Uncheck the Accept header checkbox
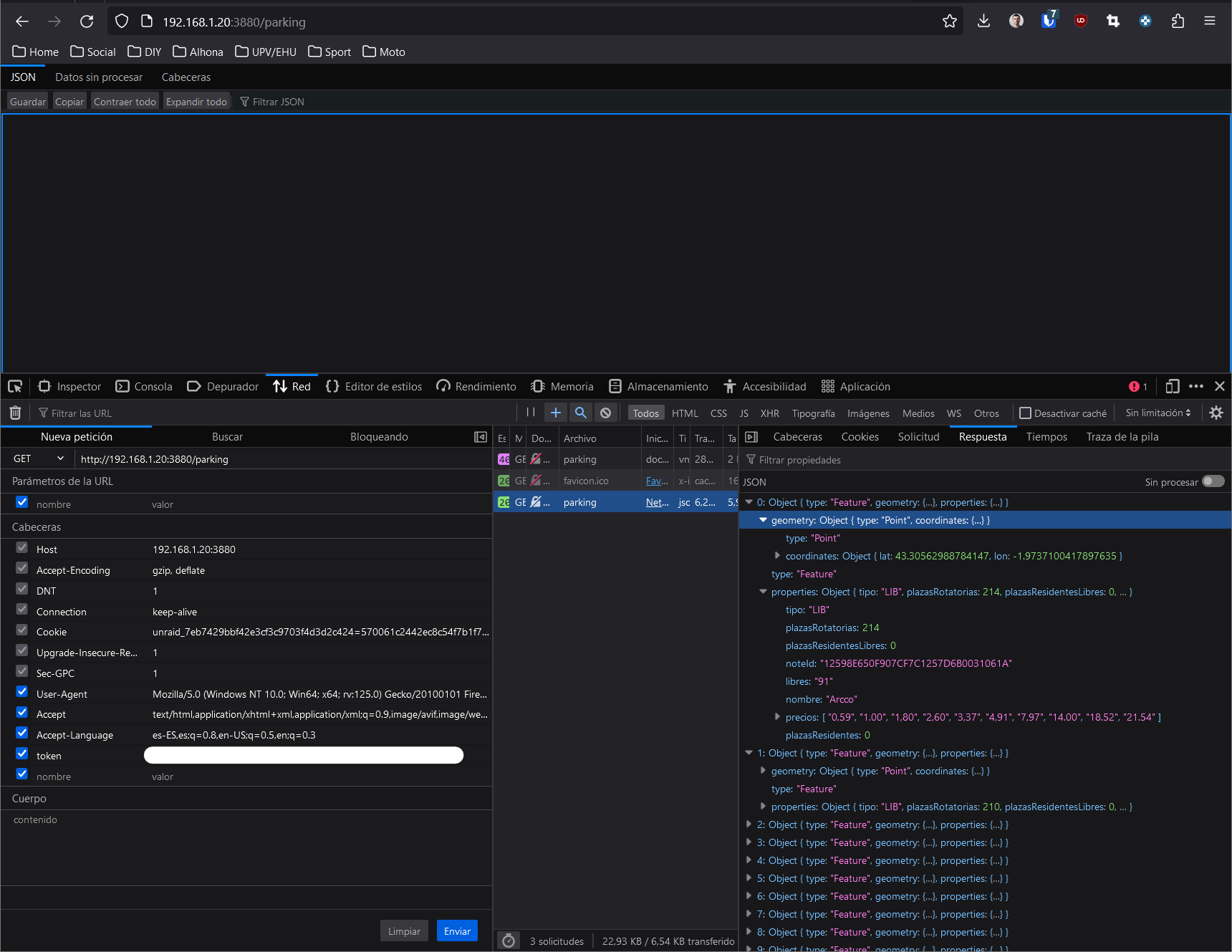Viewport: 1232px width, 952px height. coord(22,713)
